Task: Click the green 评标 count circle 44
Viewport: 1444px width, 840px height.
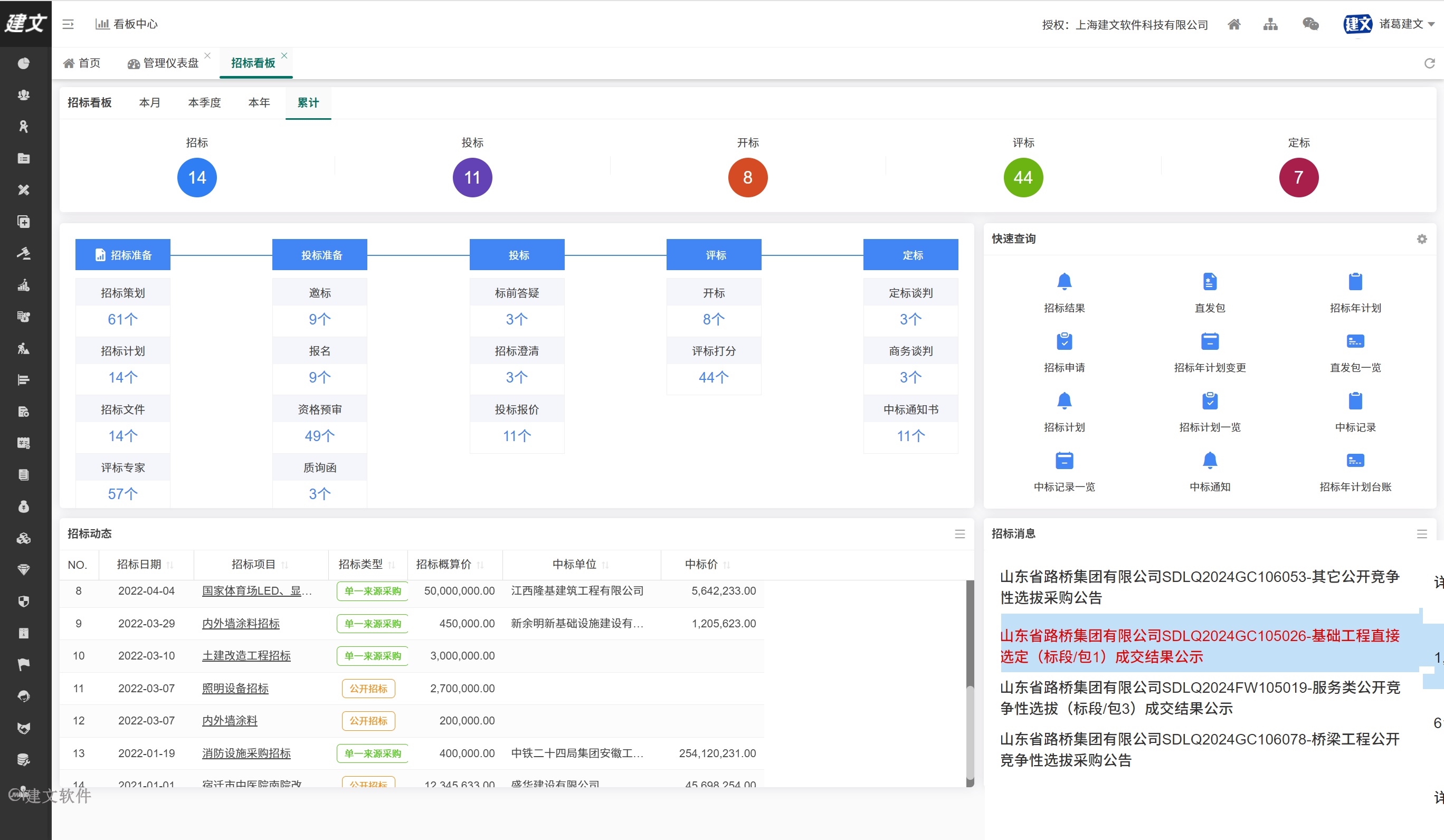Action: coord(1023,178)
